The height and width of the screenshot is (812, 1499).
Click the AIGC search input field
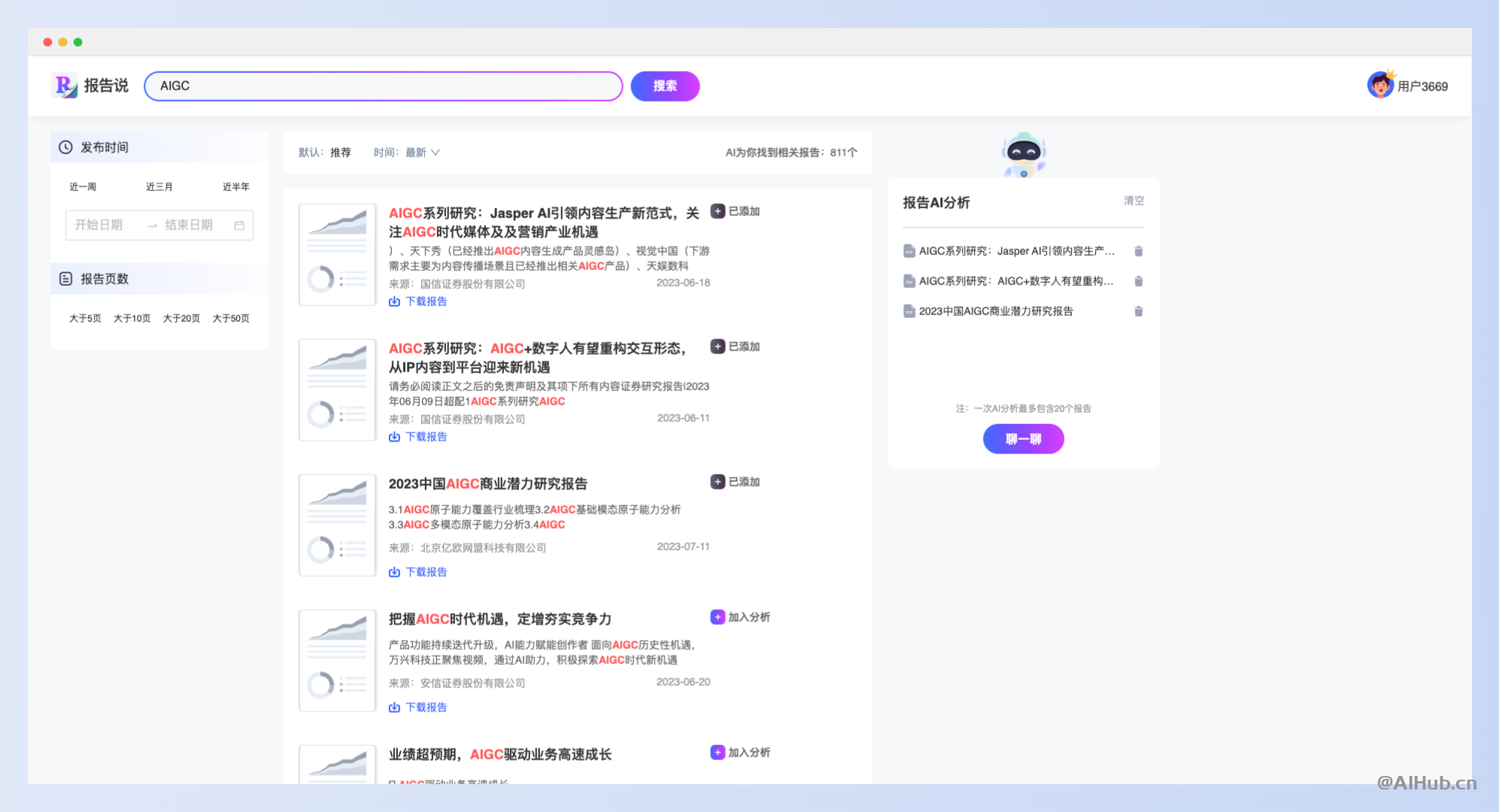tap(384, 86)
